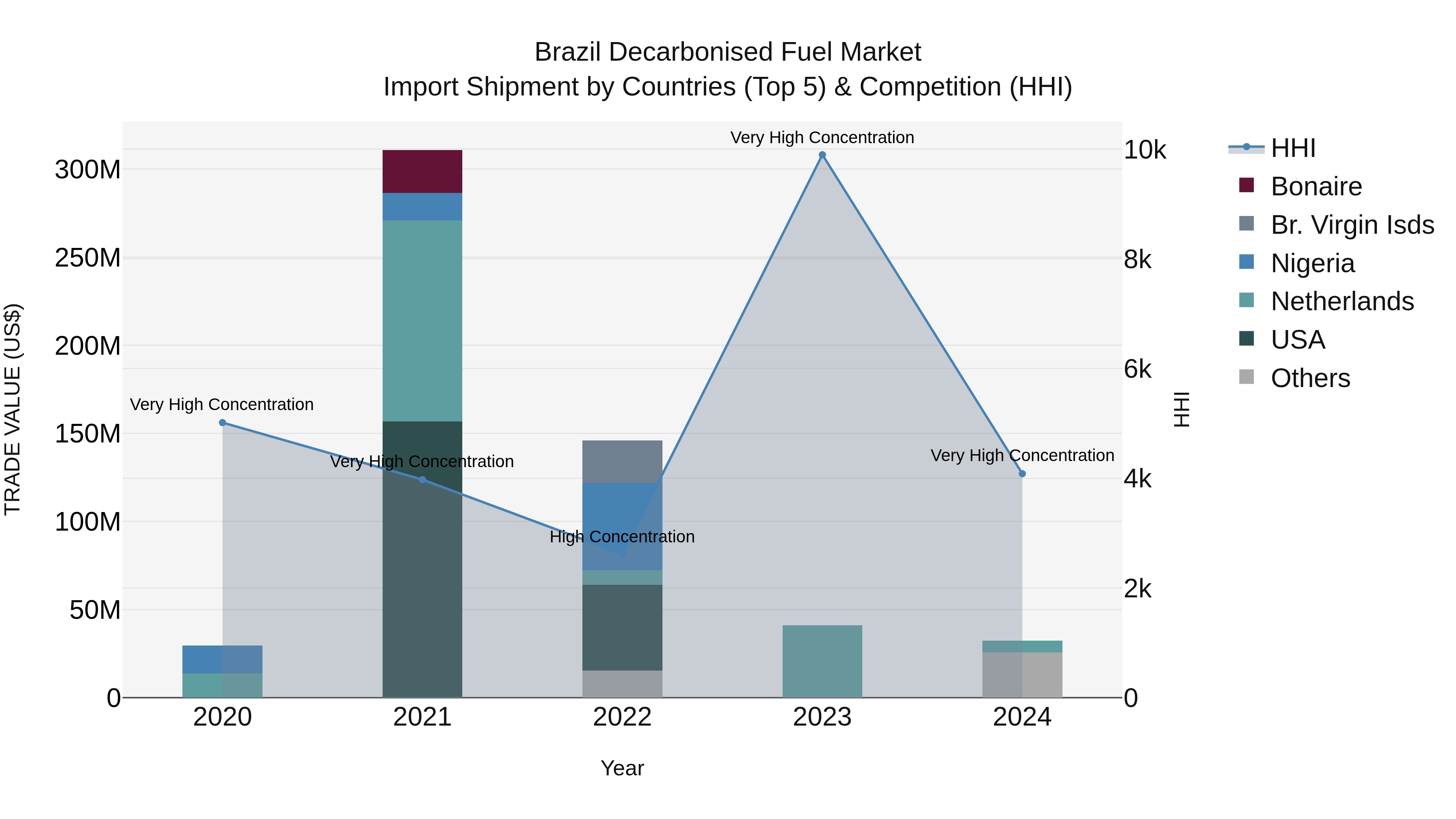
Task: Click the Others segment of 2022 bar
Action: [622, 684]
